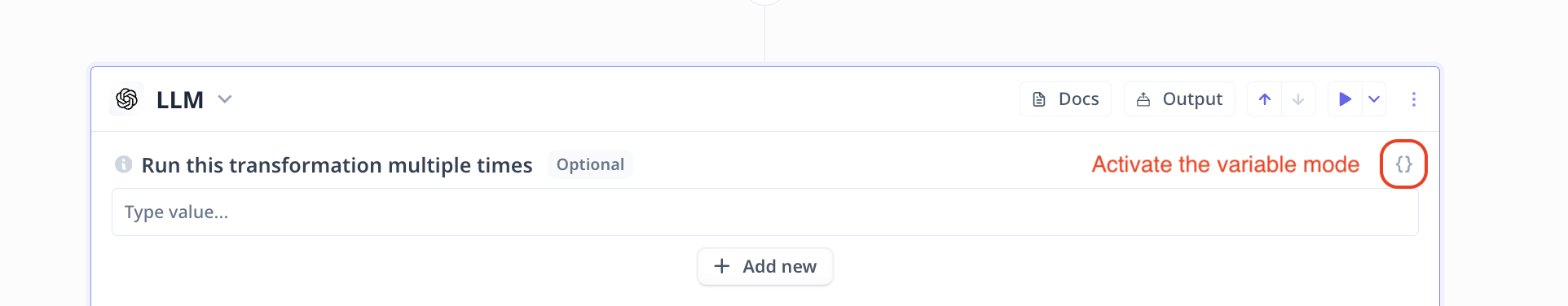Click the Run this transformation multiple times label

coord(337,165)
